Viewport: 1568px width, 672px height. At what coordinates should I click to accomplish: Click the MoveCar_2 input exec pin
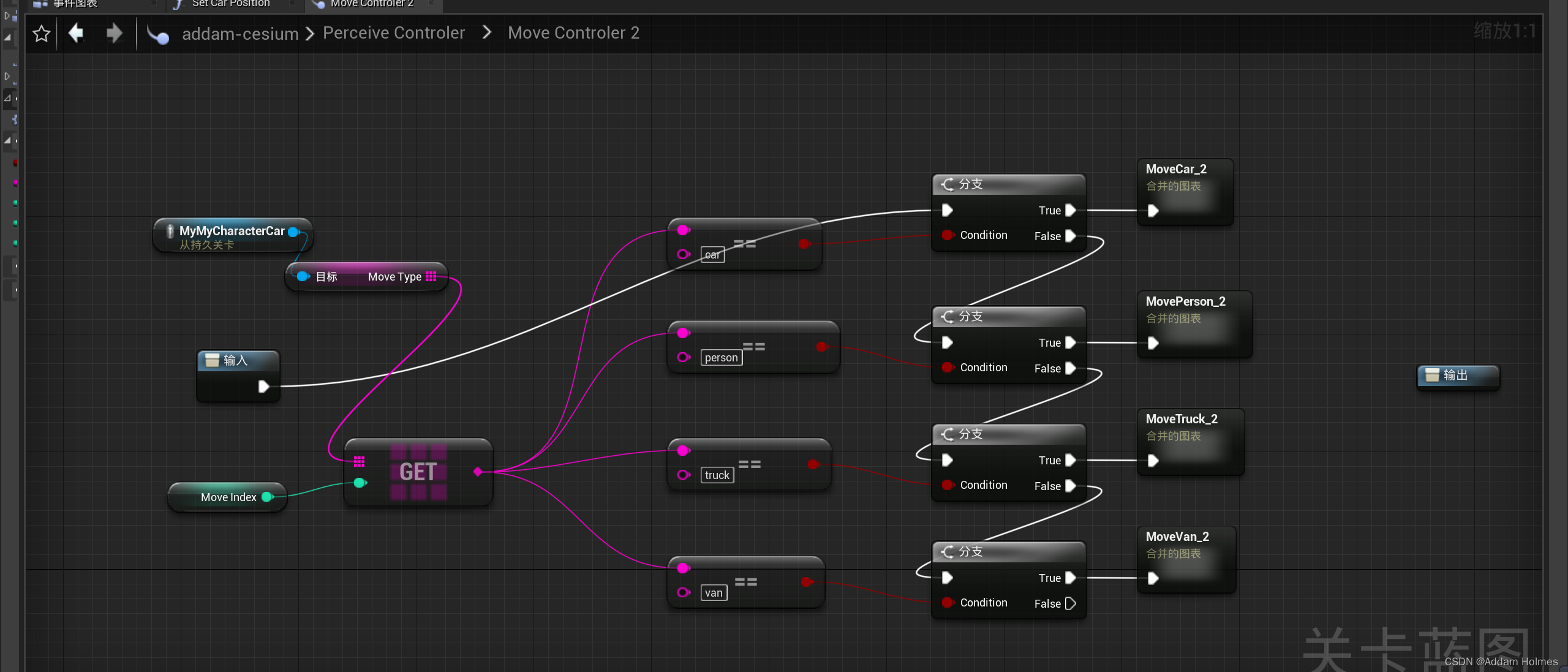[x=1153, y=211]
